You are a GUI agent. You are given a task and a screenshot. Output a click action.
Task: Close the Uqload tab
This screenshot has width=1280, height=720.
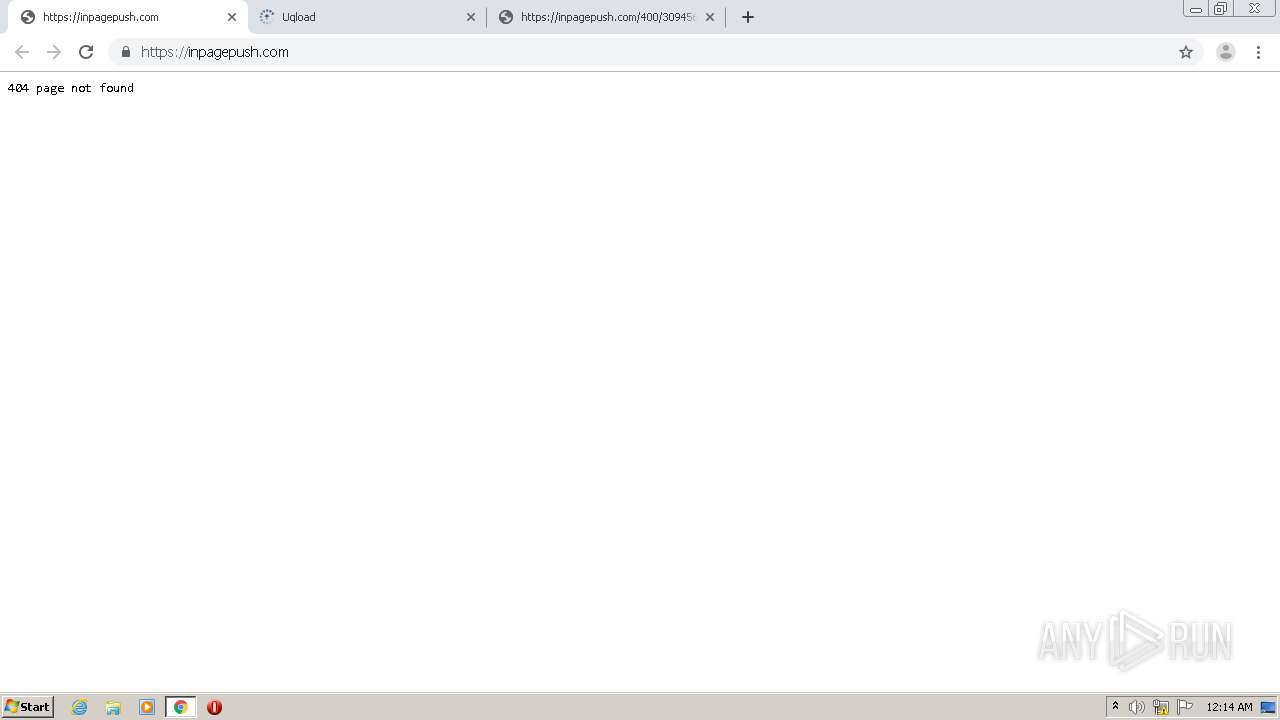point(471,17)
